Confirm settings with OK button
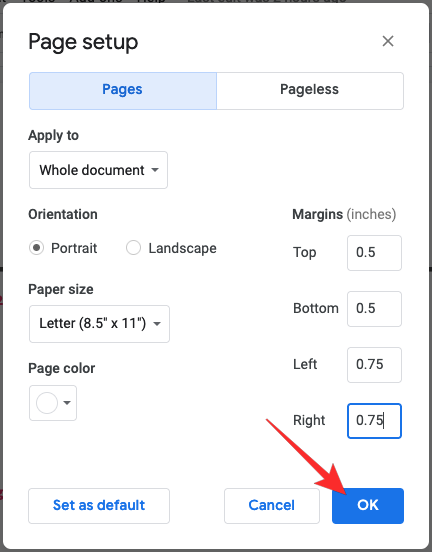The image size is (432, 552). [x=368, y=506]
